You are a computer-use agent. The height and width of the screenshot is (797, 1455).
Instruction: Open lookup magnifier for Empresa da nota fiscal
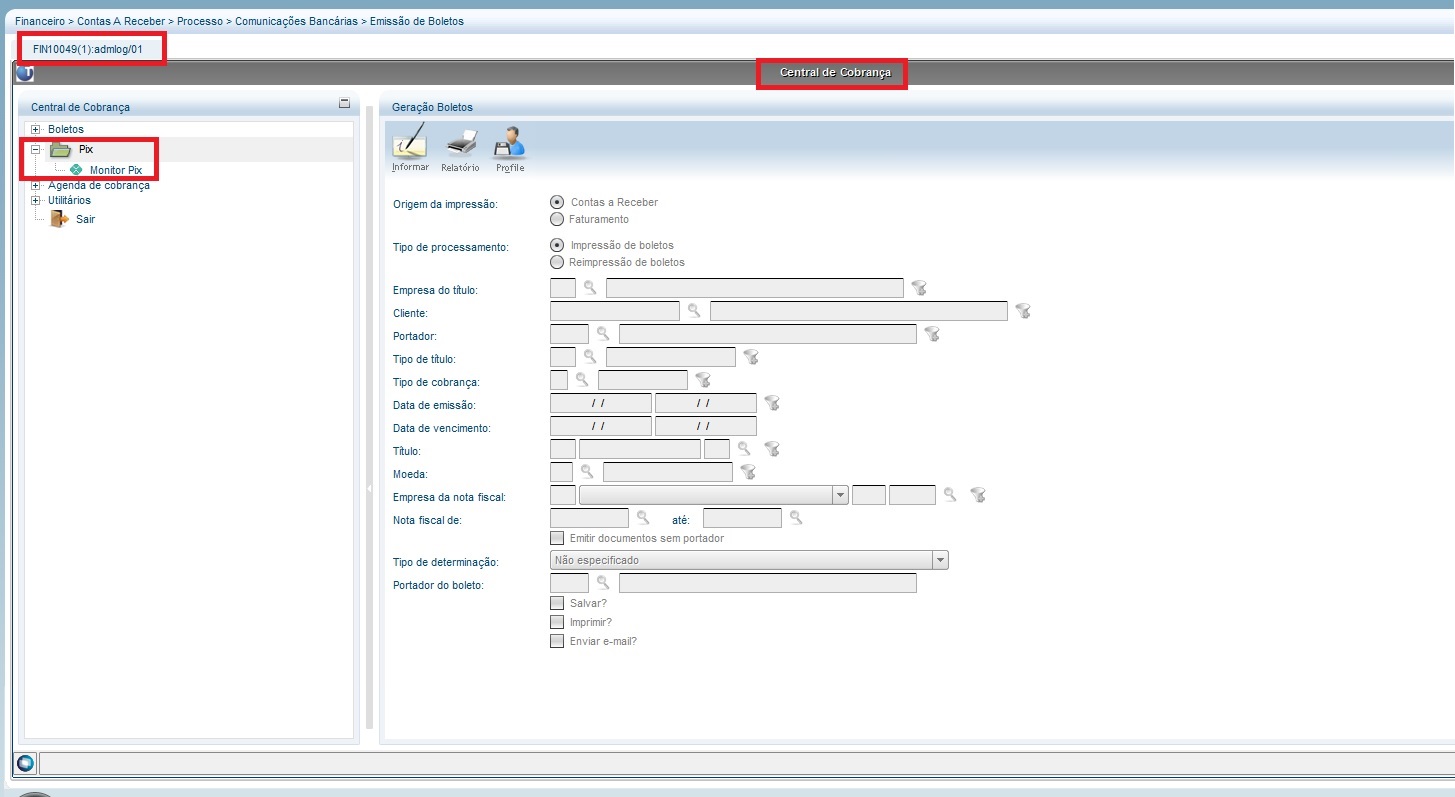(x=950, y=495)
